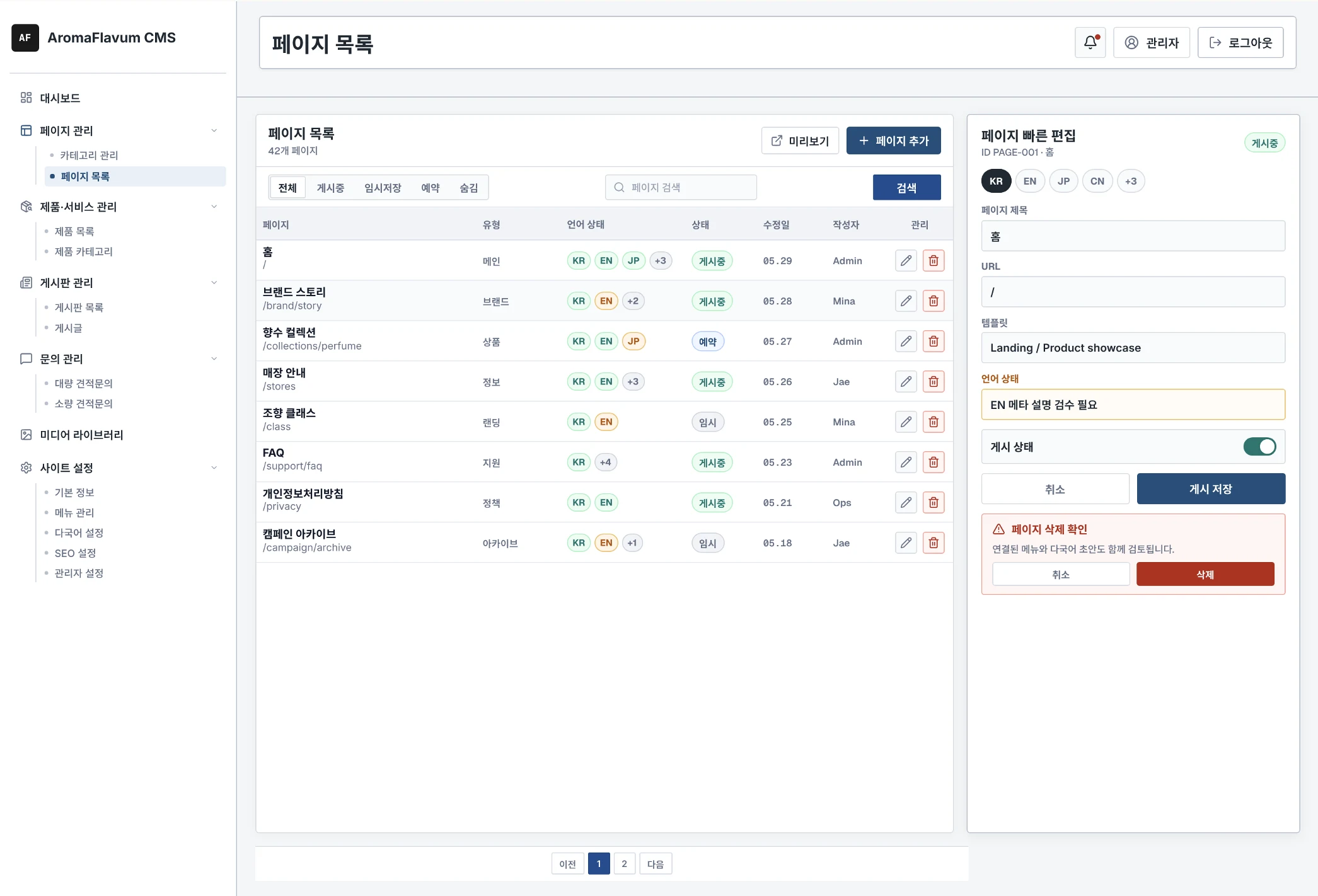Collapse the 사이트 설정 menu
This screenshot has width=1318, height=896.
(214, 468)
